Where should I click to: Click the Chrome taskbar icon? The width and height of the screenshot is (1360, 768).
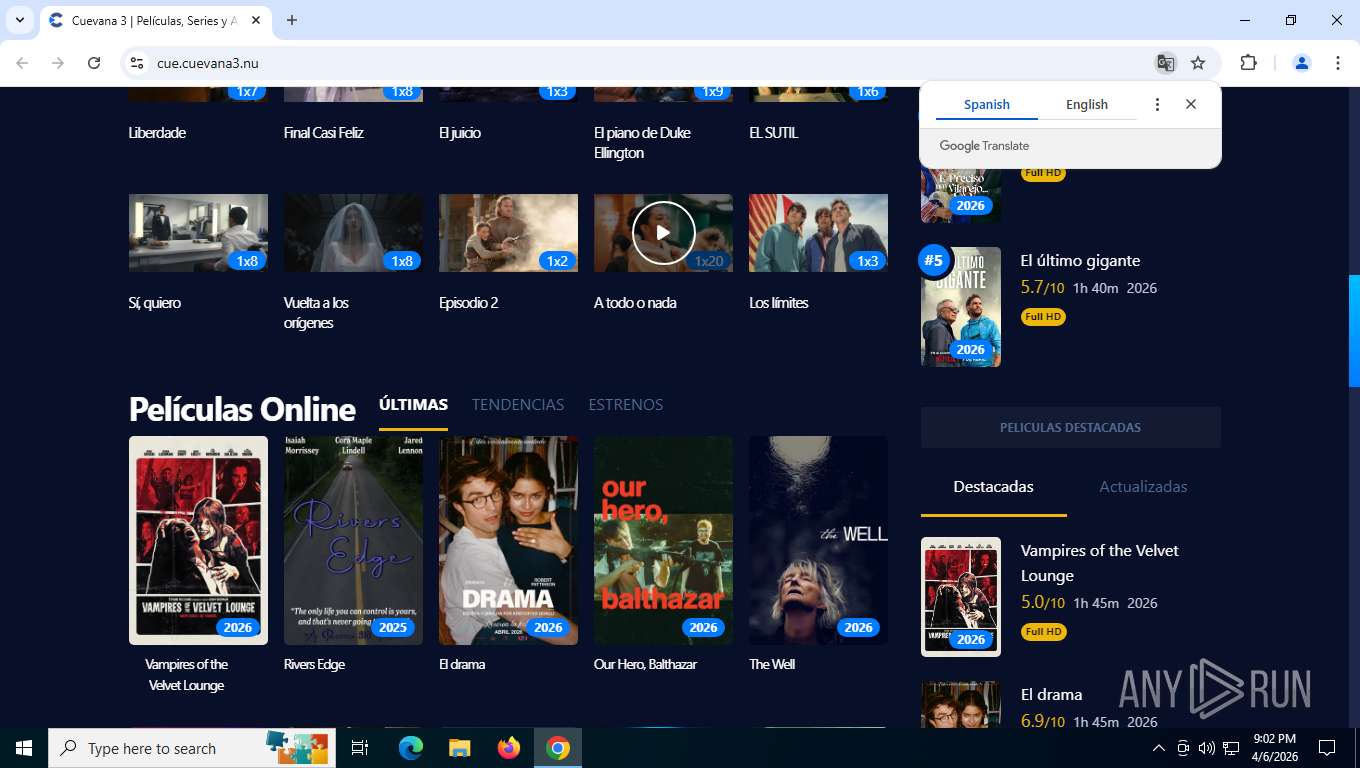558,748
